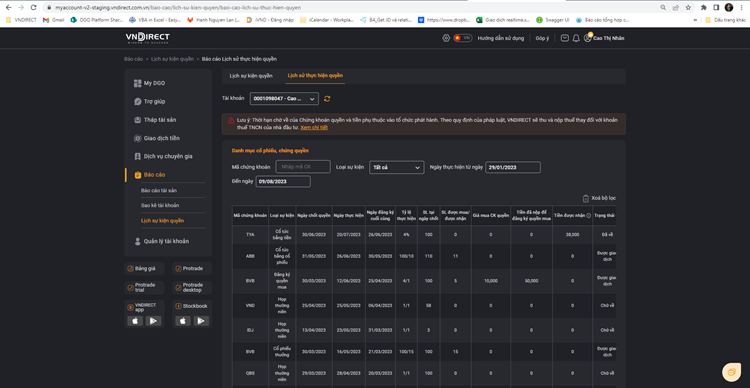The image size is (750, 388).
Task: Open the mailbox icon in the header
Action: (564, 38)
